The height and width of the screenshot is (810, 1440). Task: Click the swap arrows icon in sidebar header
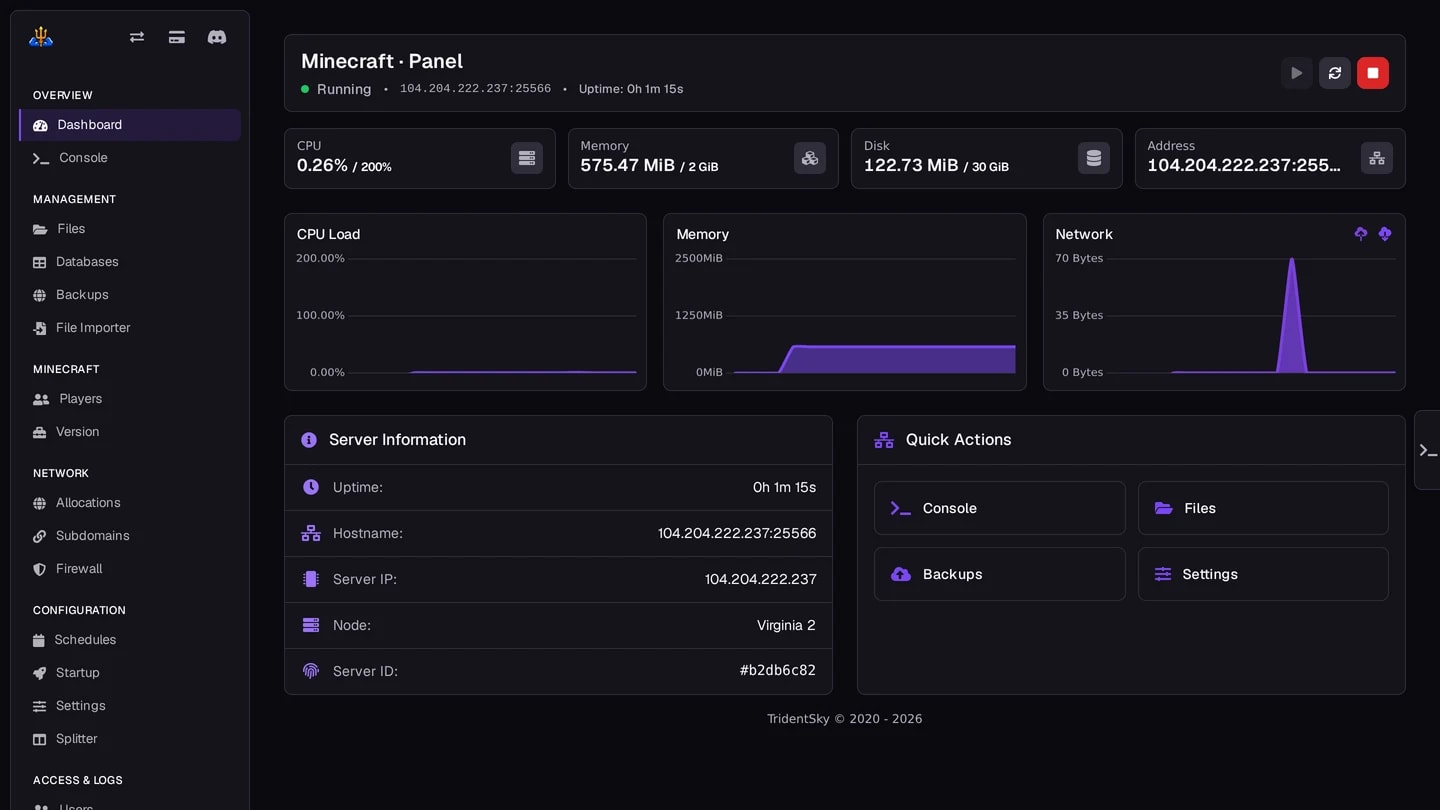[x=137, y=37]
